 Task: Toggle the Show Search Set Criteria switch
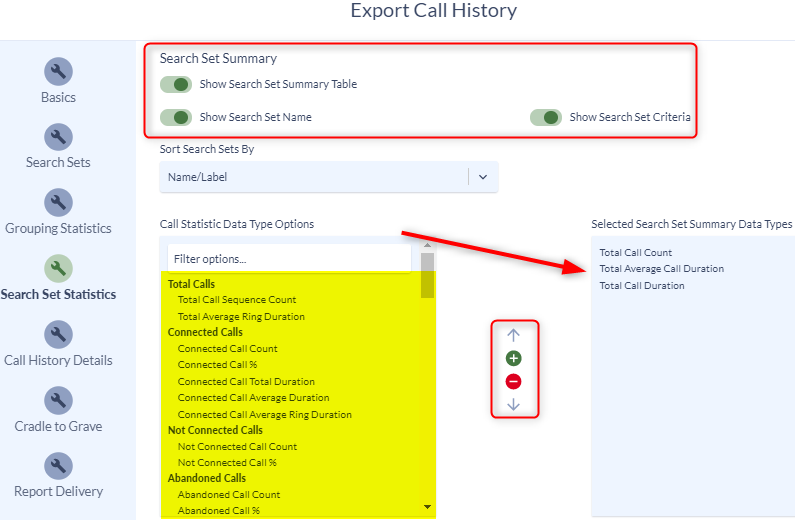pos(546,118)
